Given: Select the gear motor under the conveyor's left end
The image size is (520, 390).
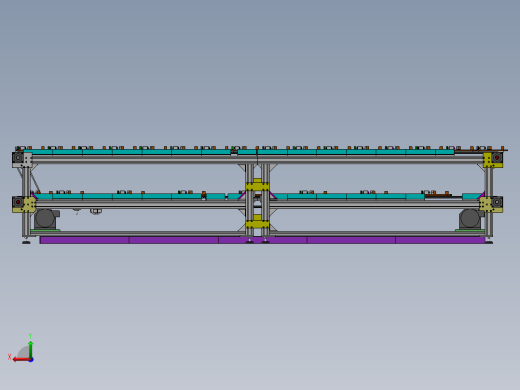Looking at the screenshot, I should (46, 219).
